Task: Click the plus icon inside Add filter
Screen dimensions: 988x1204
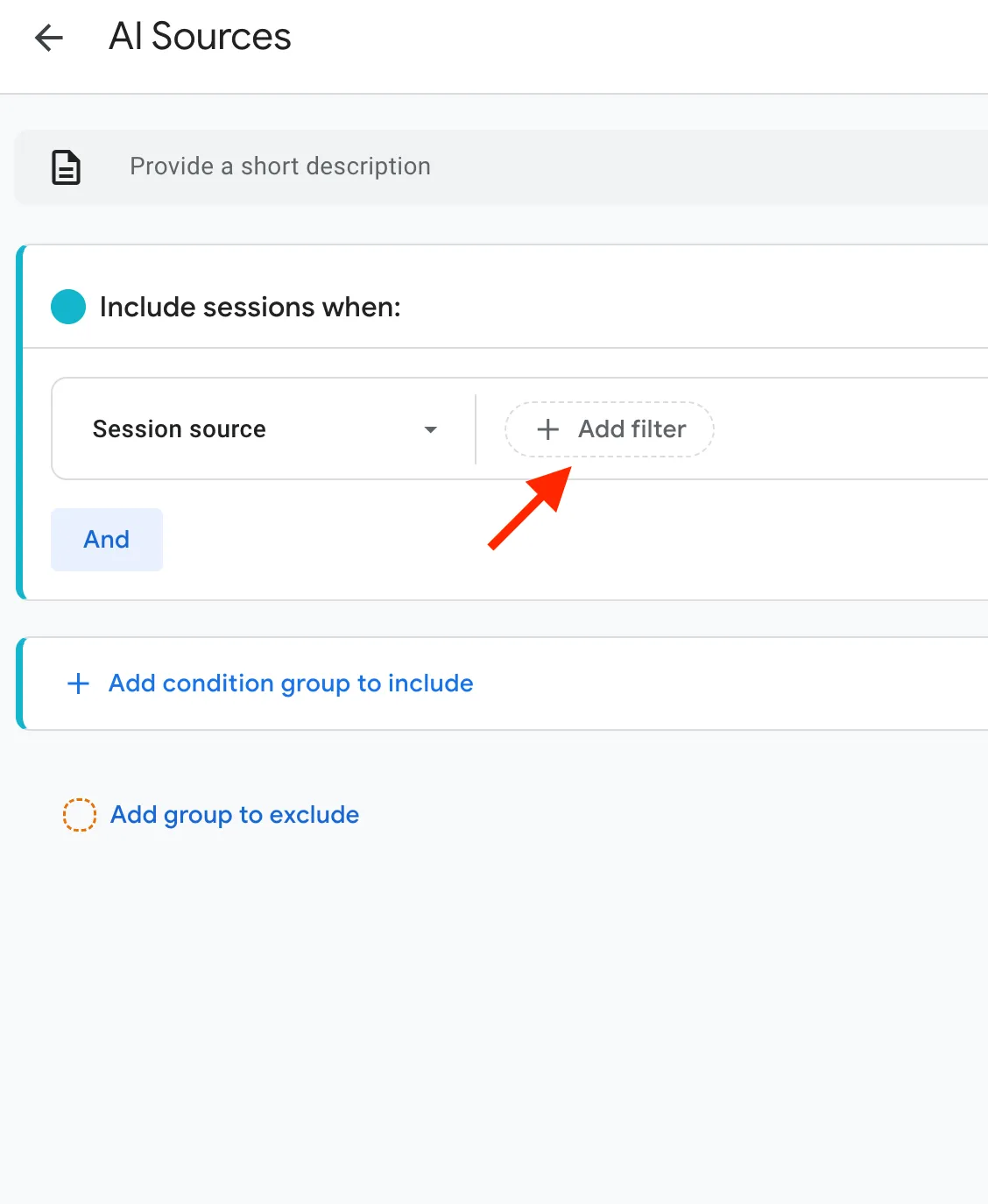Action: pos(547,429)
